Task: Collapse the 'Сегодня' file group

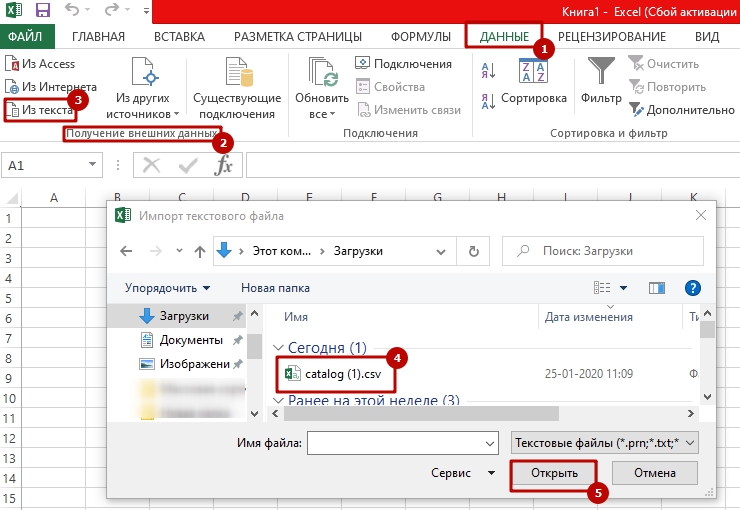Action: (279, 348)
